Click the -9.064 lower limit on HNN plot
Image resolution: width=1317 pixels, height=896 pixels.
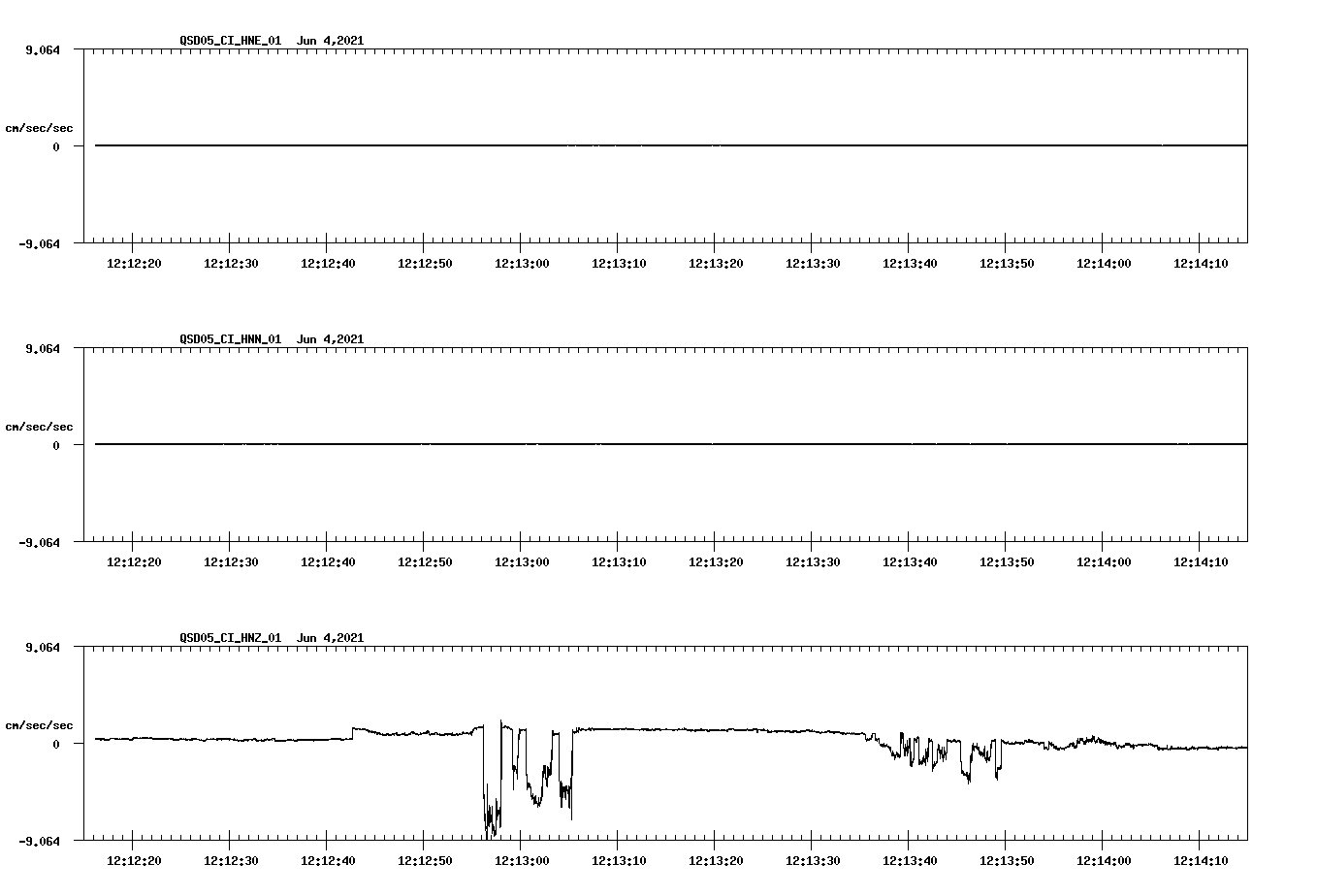click(x=40, y=542)
